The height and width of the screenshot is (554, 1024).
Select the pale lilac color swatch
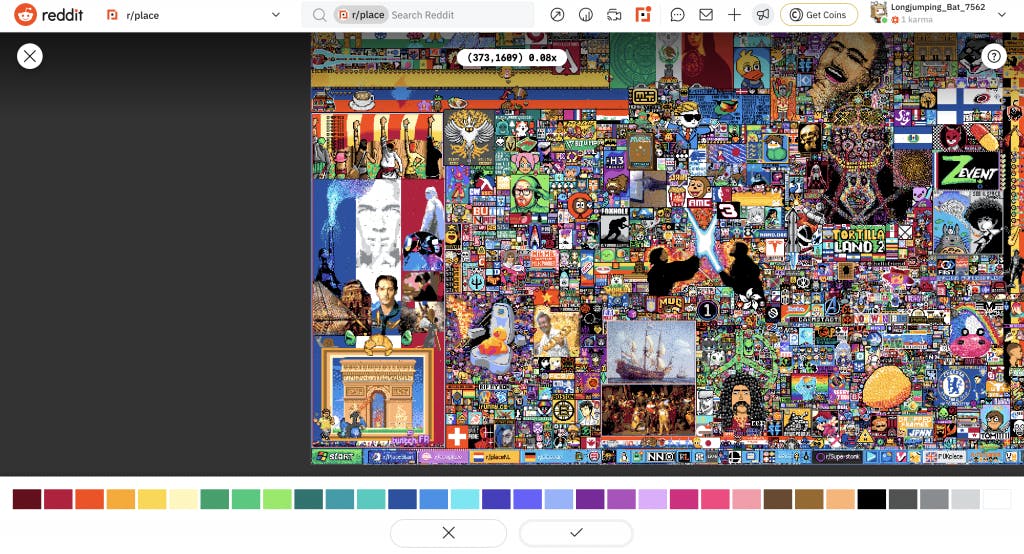click(652, 499)
